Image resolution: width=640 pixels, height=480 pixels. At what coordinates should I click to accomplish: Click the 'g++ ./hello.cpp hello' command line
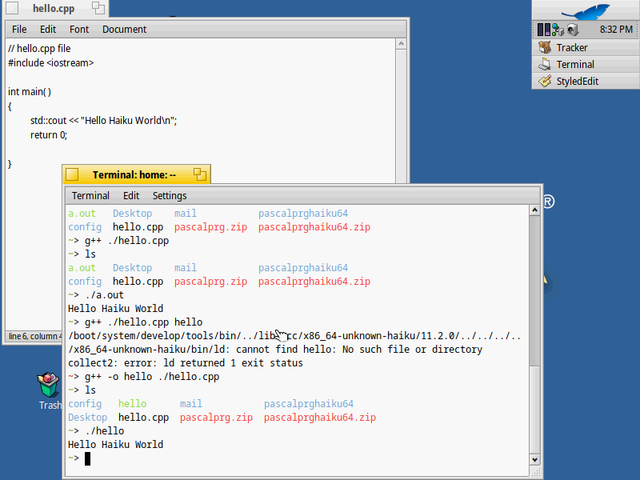click(135, 322)
